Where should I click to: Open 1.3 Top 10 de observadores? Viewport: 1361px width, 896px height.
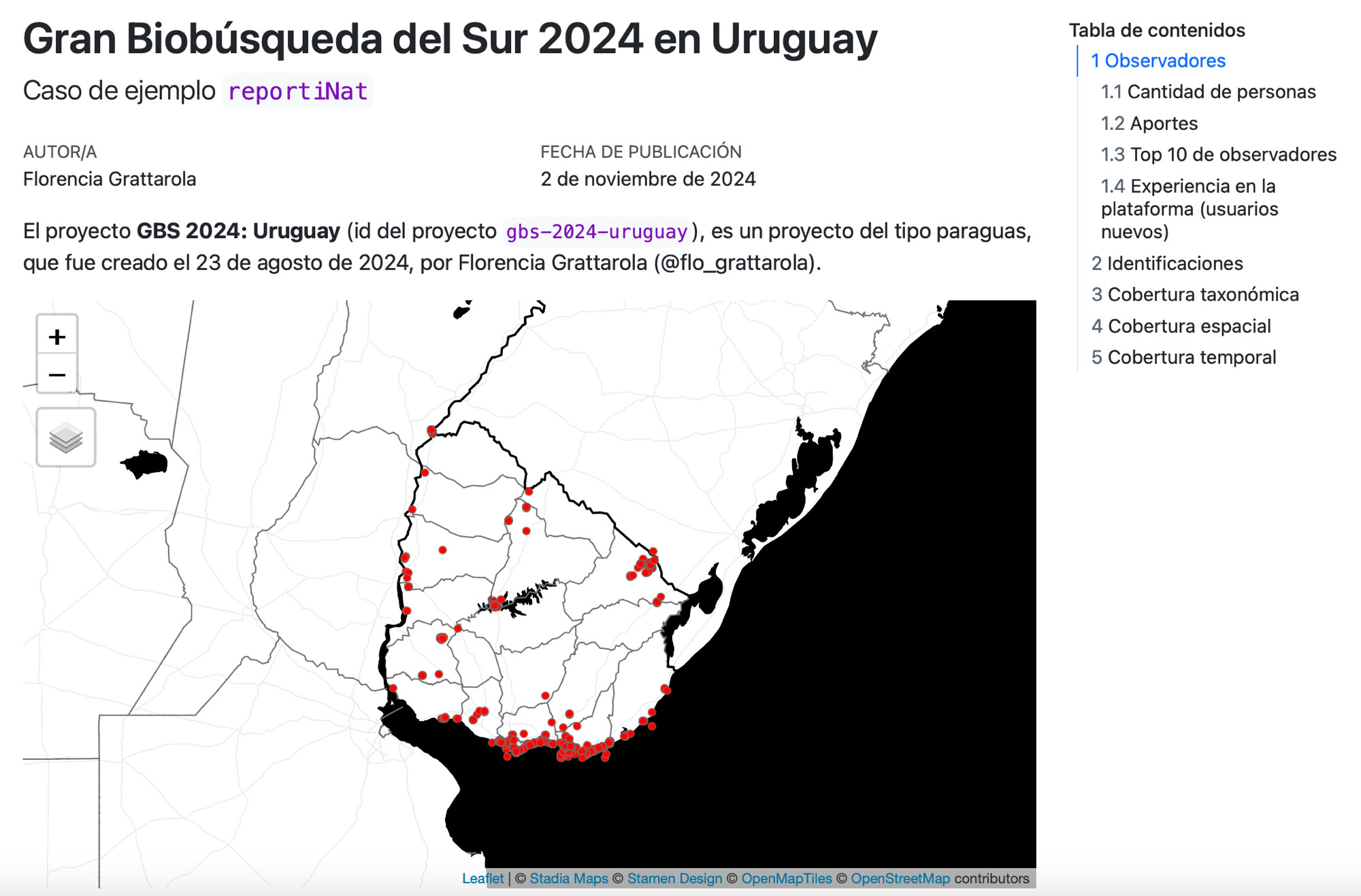click(1218, 154)
